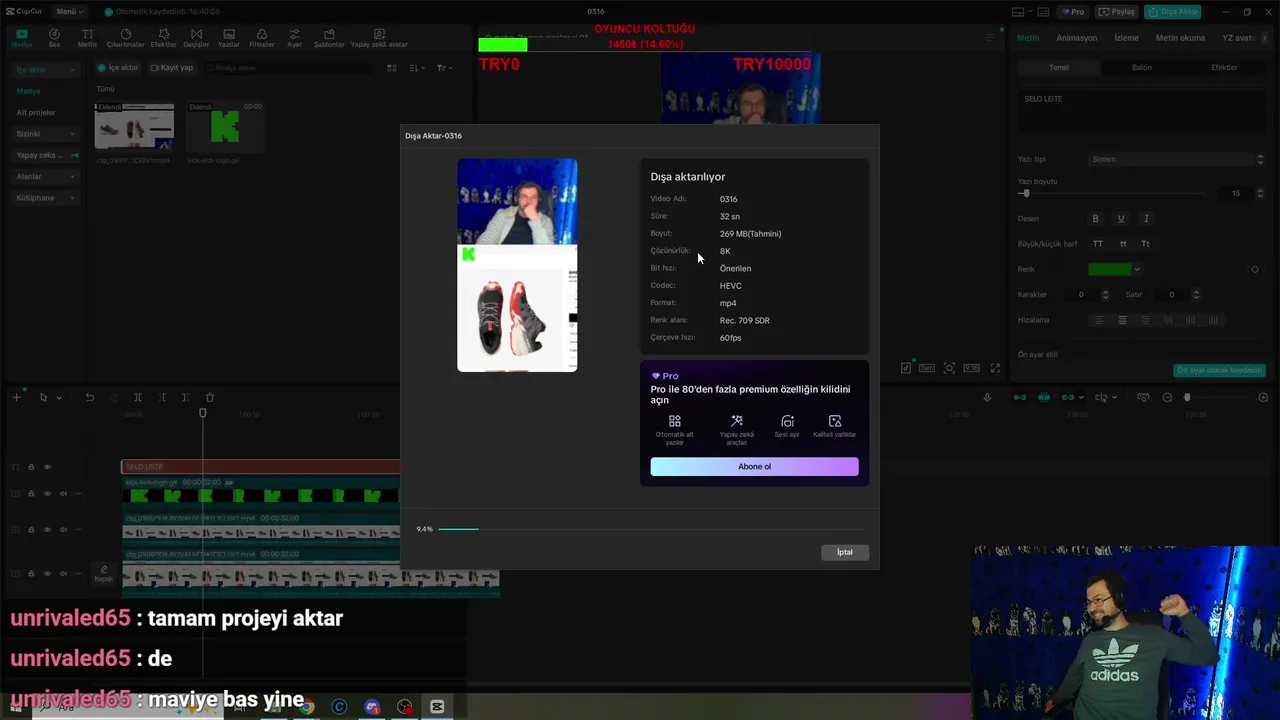The image size is (1280, 720).
Task: Toggle lock on kick logo gif track
Action: (x=31, y=493)
